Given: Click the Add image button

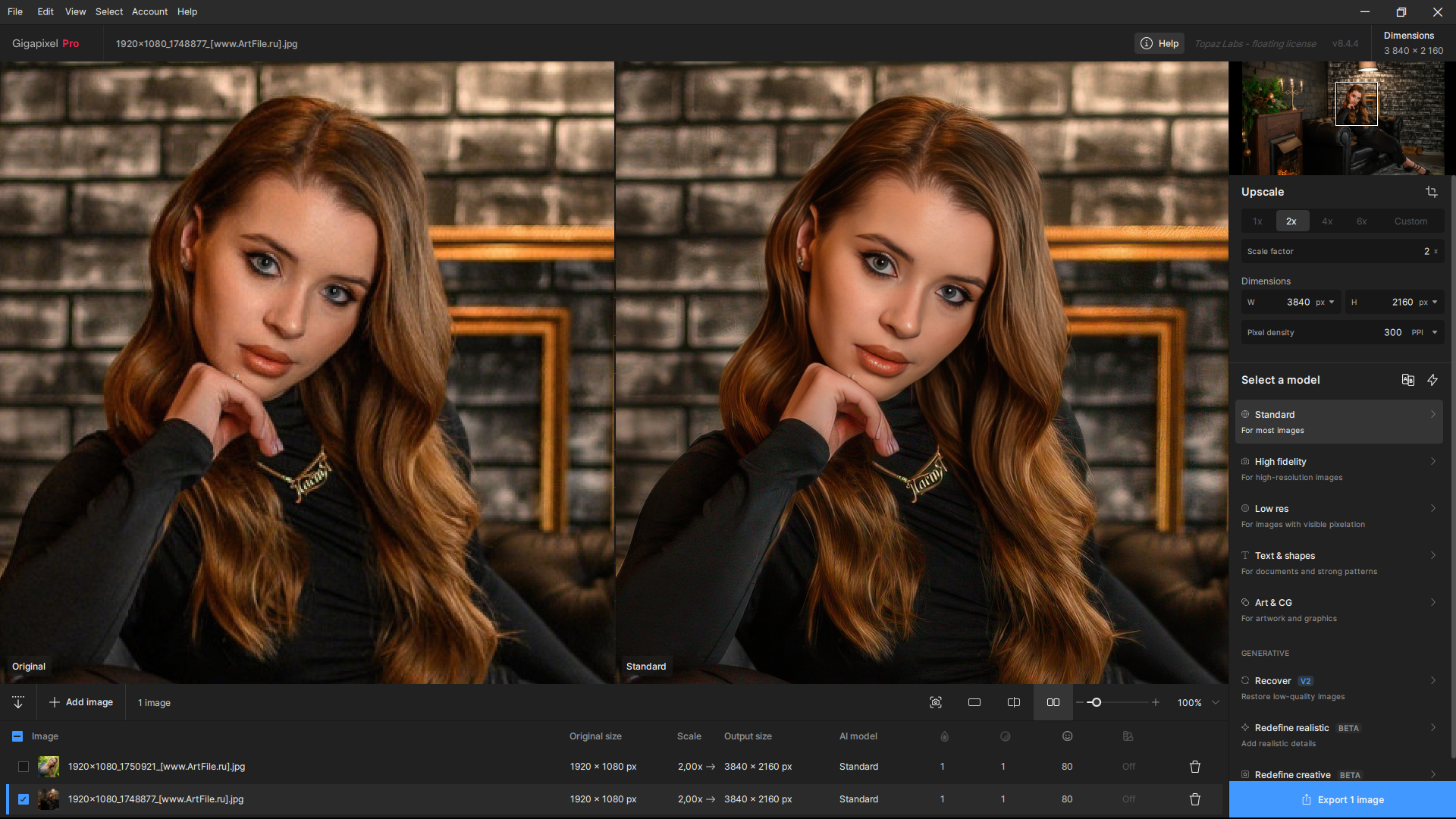Looking at the screenshot, I should coord(81,702).
